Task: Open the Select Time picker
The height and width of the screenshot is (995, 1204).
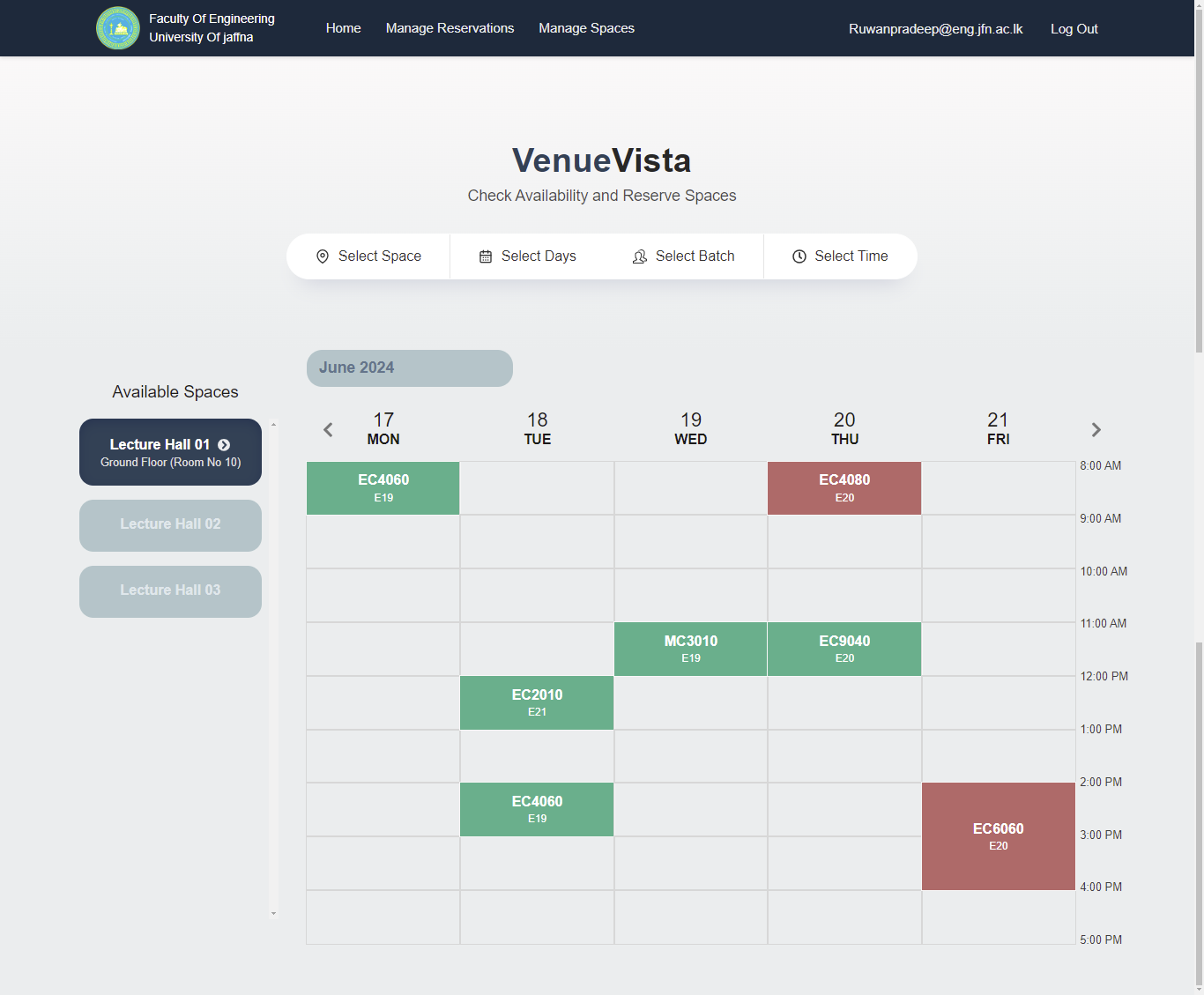Action: tap(851, 256)
